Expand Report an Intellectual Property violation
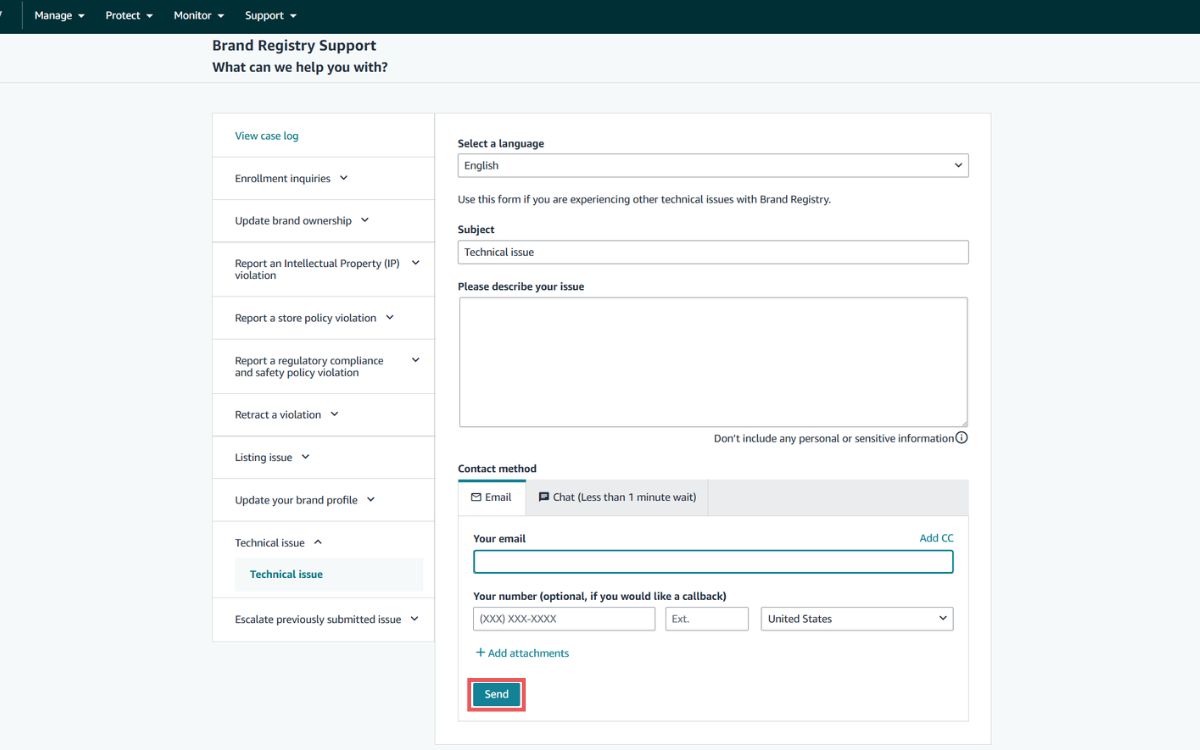The height and width of the screenshot is (750, 1200). tap(323, 269)
